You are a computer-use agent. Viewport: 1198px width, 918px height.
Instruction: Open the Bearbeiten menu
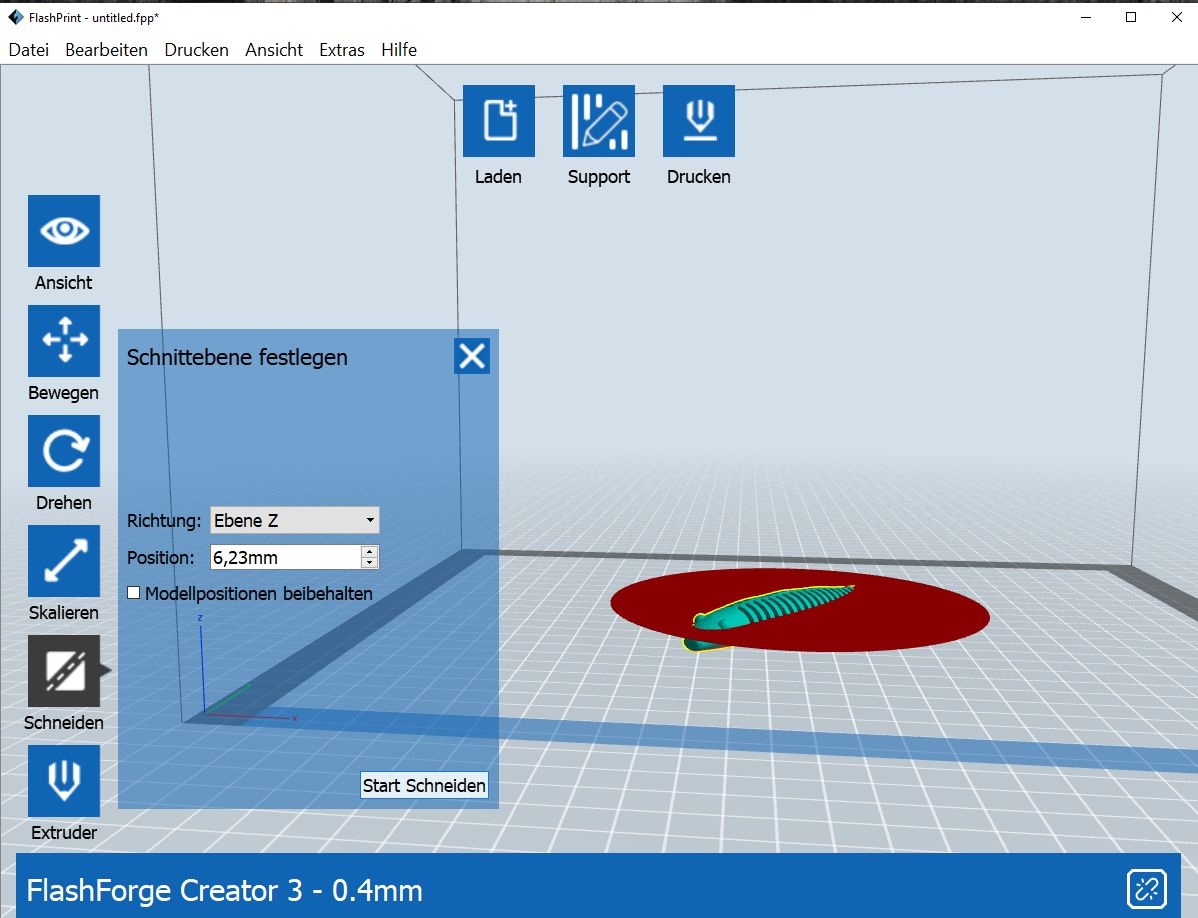click(x=107, y=50)
